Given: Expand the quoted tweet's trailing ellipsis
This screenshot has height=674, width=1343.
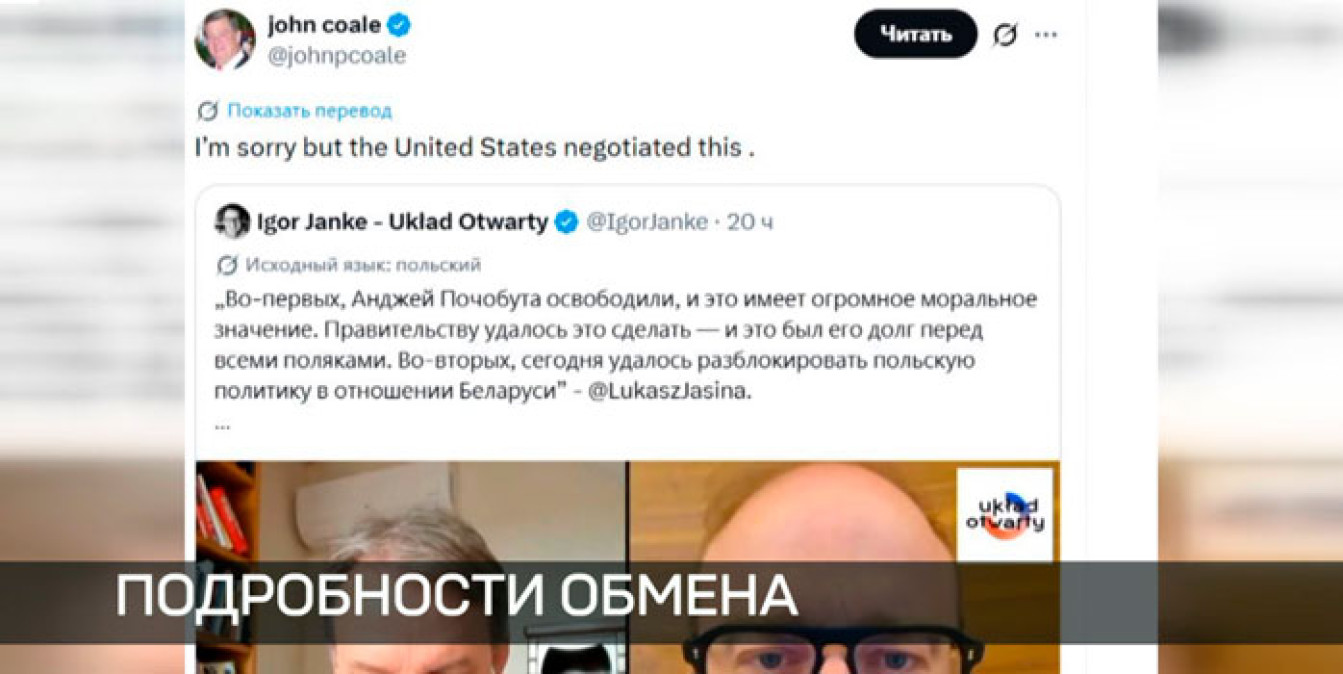Looking at the screenshot, I should (222, 424).
